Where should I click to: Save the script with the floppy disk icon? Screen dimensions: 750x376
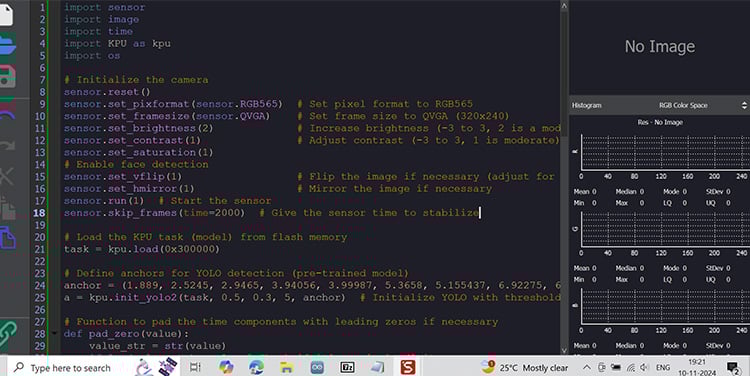pyautogui.click(x=7, y=77)
